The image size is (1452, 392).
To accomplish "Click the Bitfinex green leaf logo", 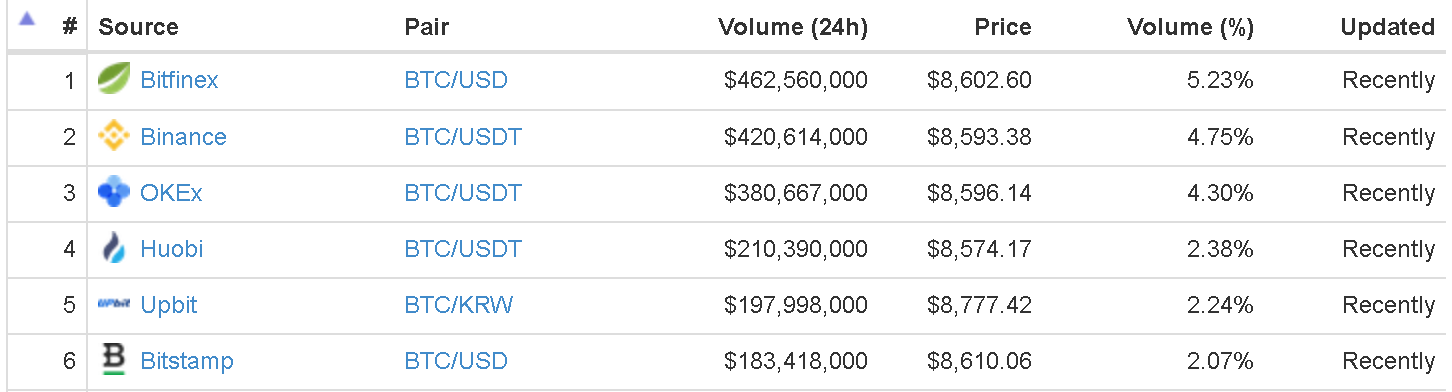I will pos(114,80).
